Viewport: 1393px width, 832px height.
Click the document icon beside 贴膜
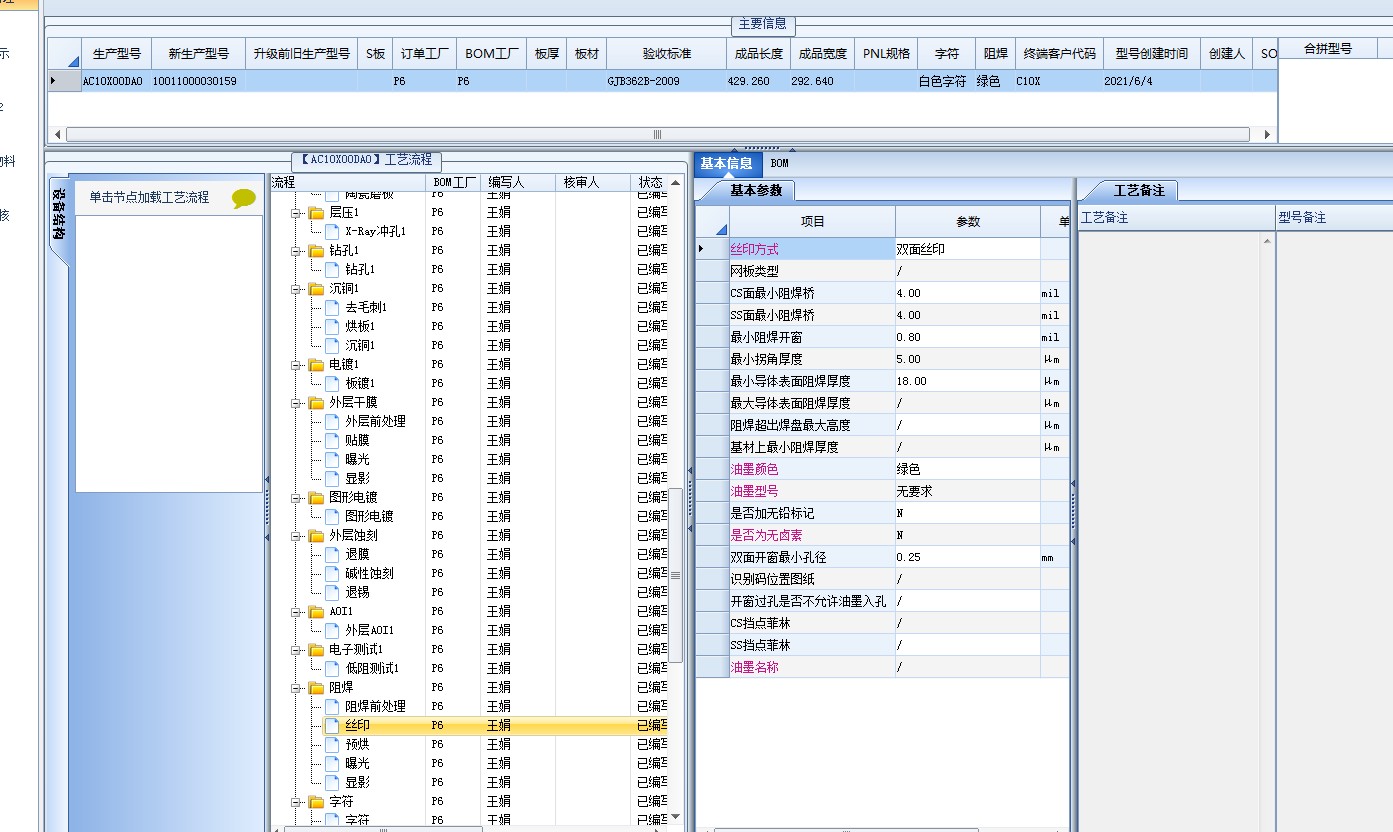click(x=333, y=440)
